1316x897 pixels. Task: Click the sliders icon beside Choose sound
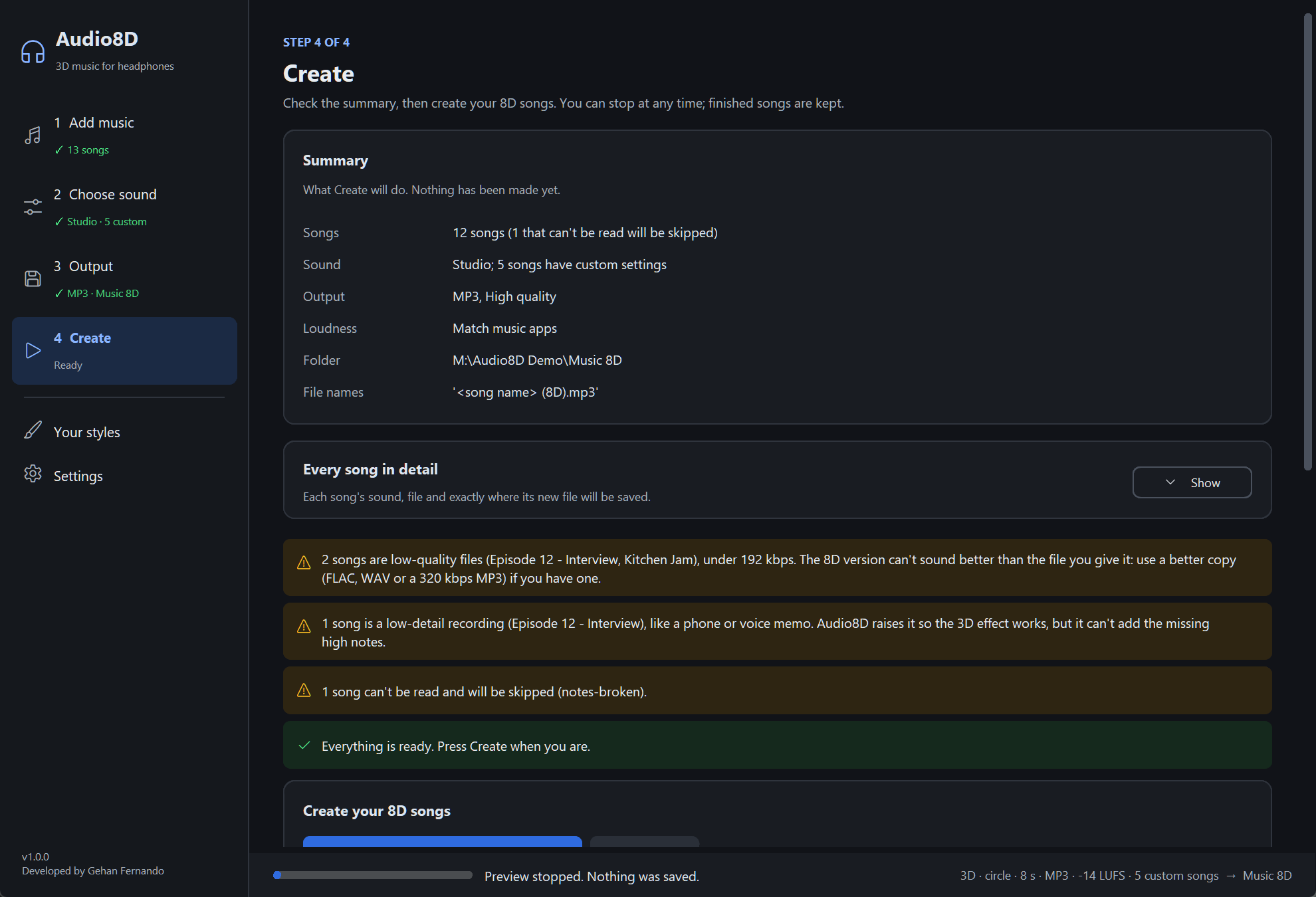[33, 207]
